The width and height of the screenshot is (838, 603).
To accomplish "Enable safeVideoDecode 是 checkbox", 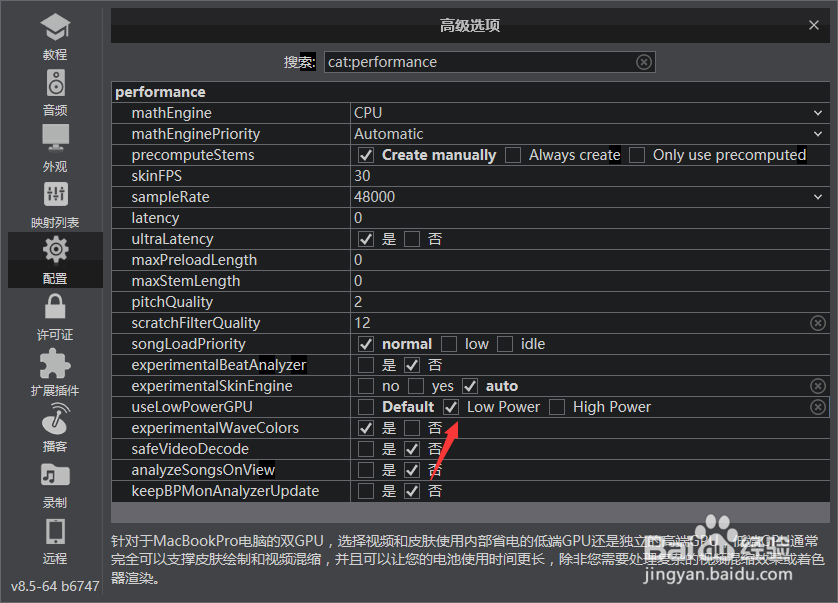I will coord(366,449).
